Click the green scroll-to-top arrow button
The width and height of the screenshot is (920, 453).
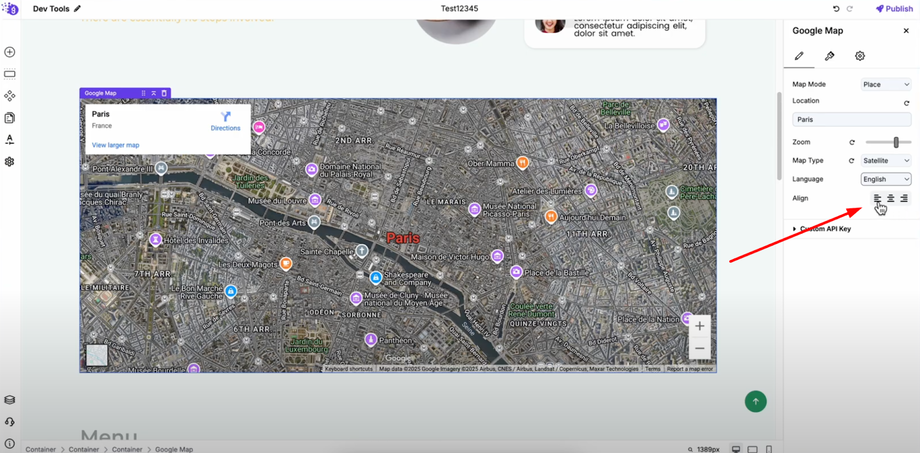point(756,401)
